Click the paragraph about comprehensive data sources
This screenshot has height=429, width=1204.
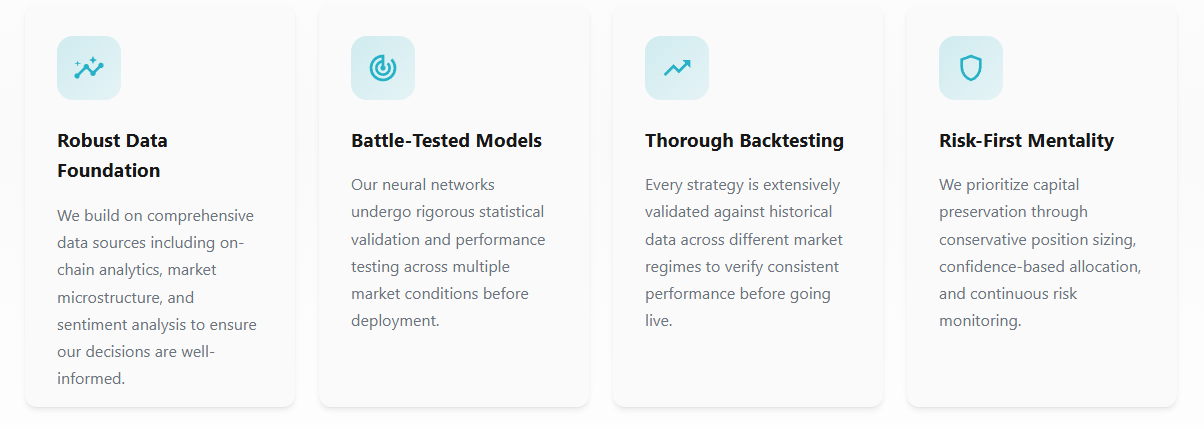click(156, 297)
